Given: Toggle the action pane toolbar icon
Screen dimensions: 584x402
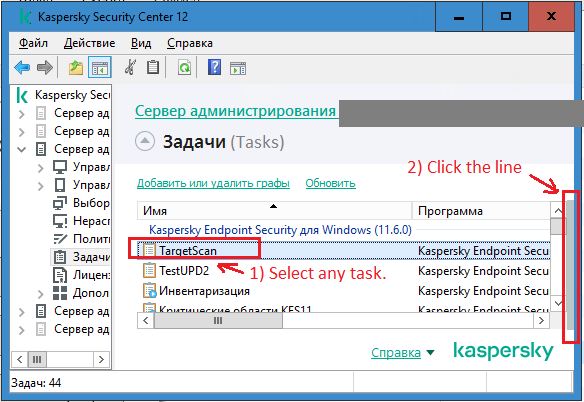Looking at the screenshot, I should point(238,68).
